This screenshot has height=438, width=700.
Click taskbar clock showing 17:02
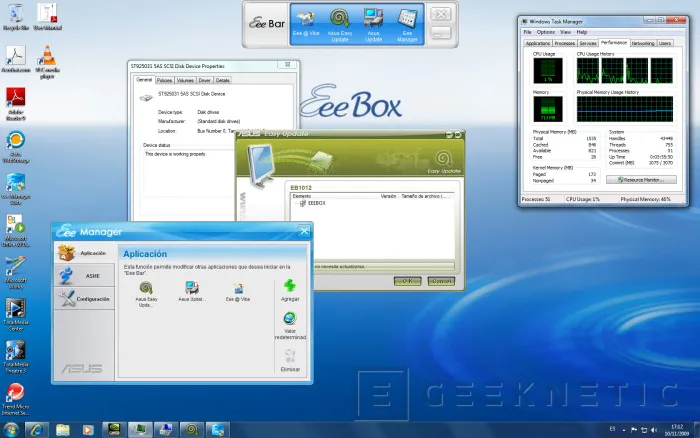tap(677, 430)
